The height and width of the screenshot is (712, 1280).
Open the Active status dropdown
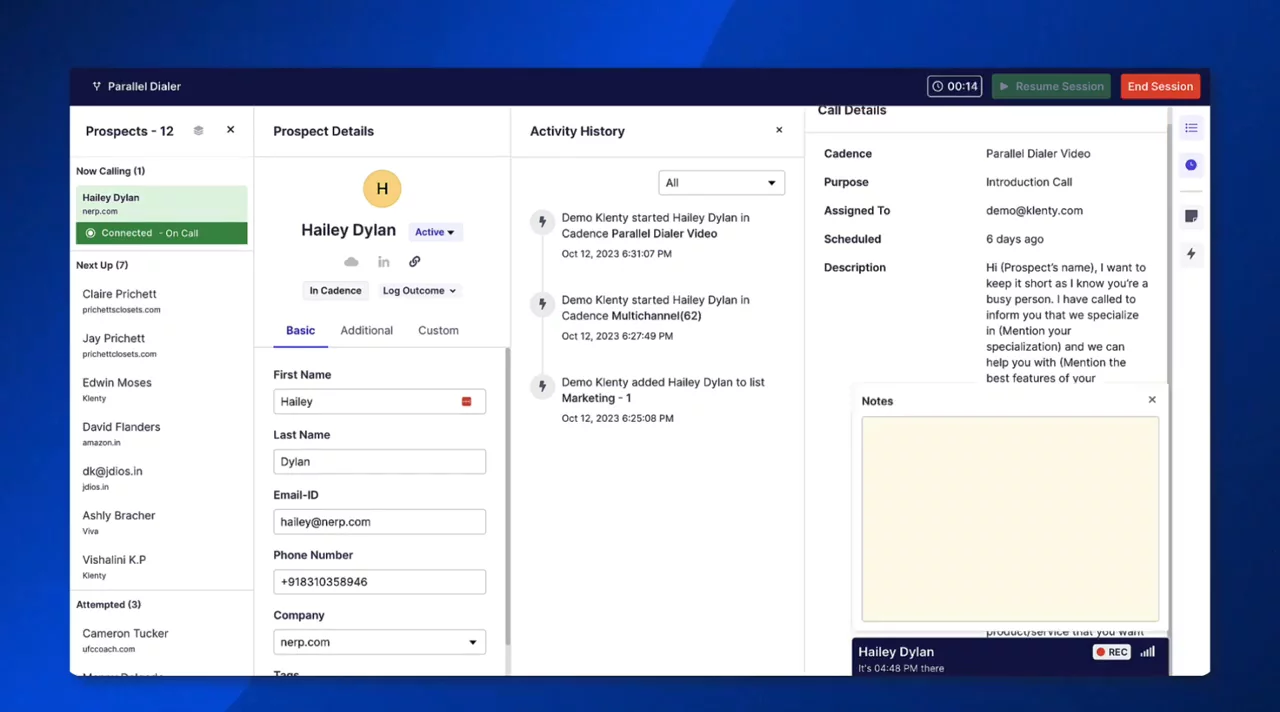pos(434,232)
